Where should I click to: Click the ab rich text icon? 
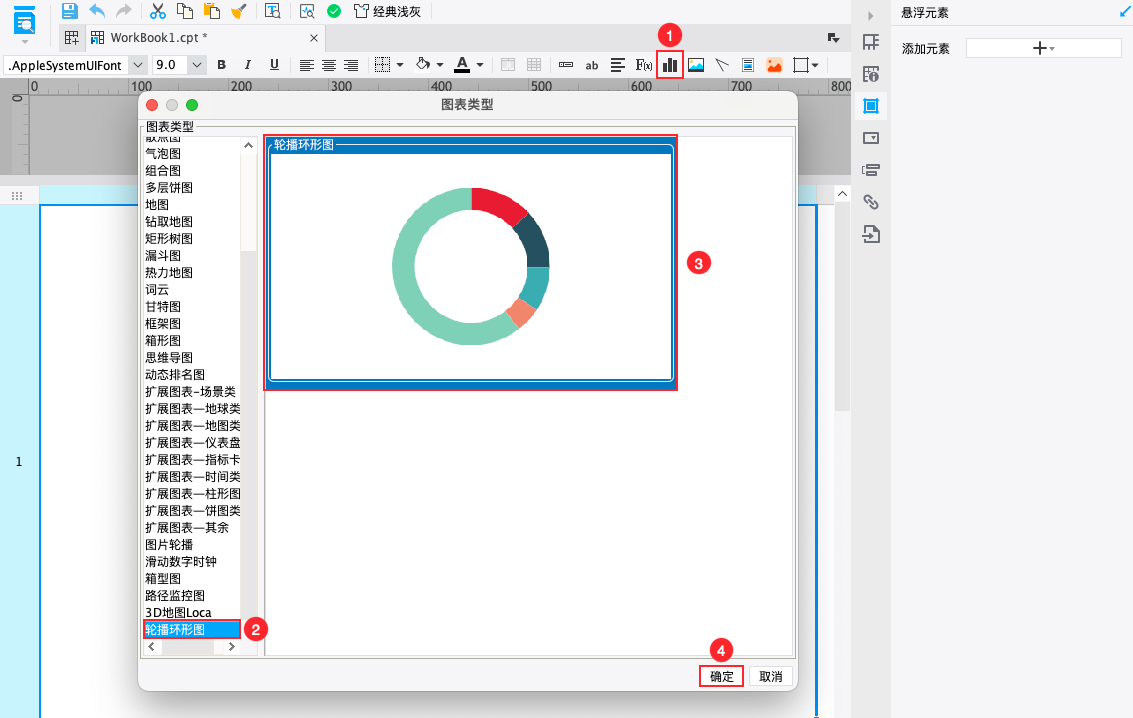pos(592,66)
